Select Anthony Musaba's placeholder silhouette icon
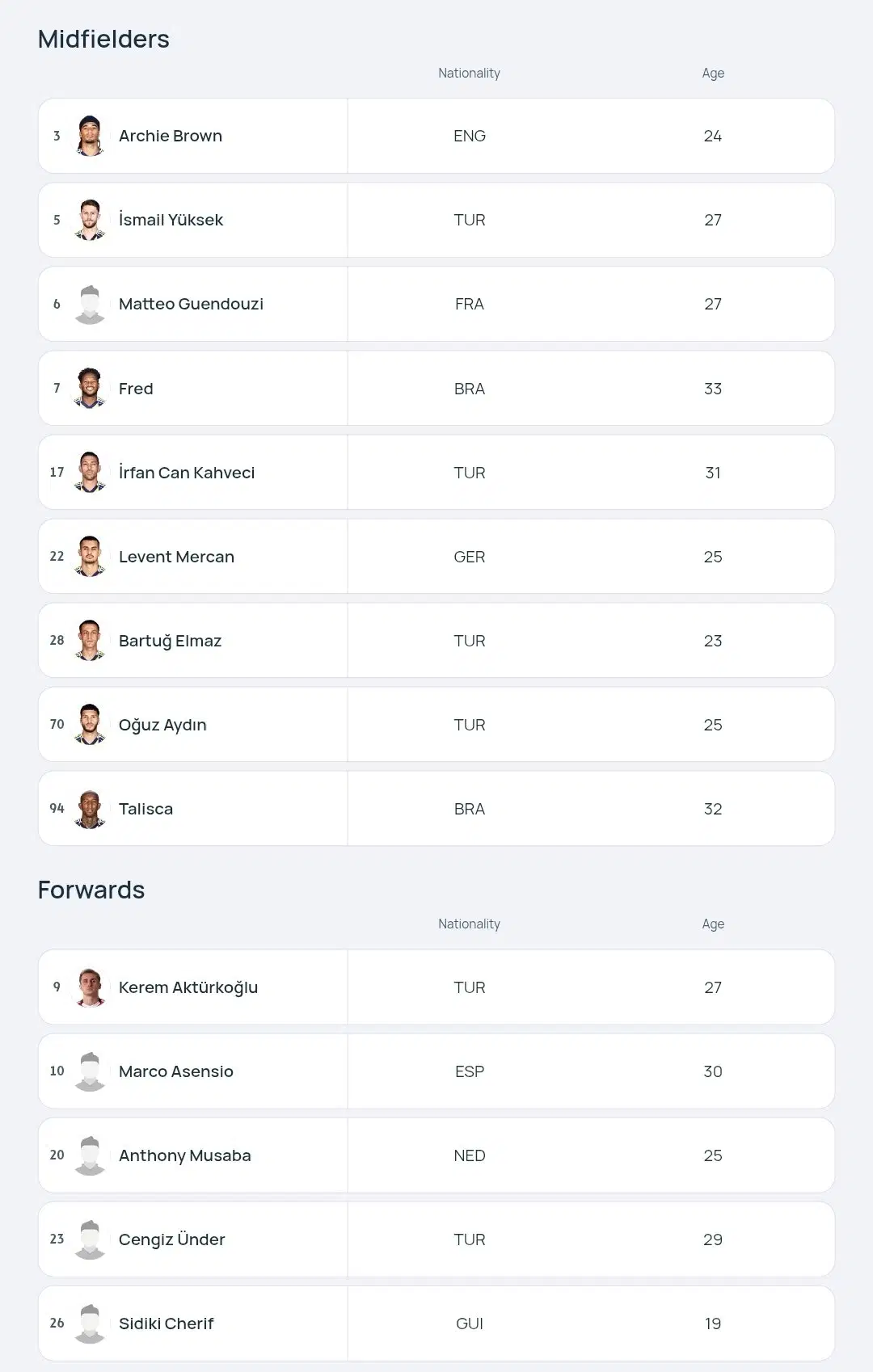The image size is (873, 1372). 90,1155
